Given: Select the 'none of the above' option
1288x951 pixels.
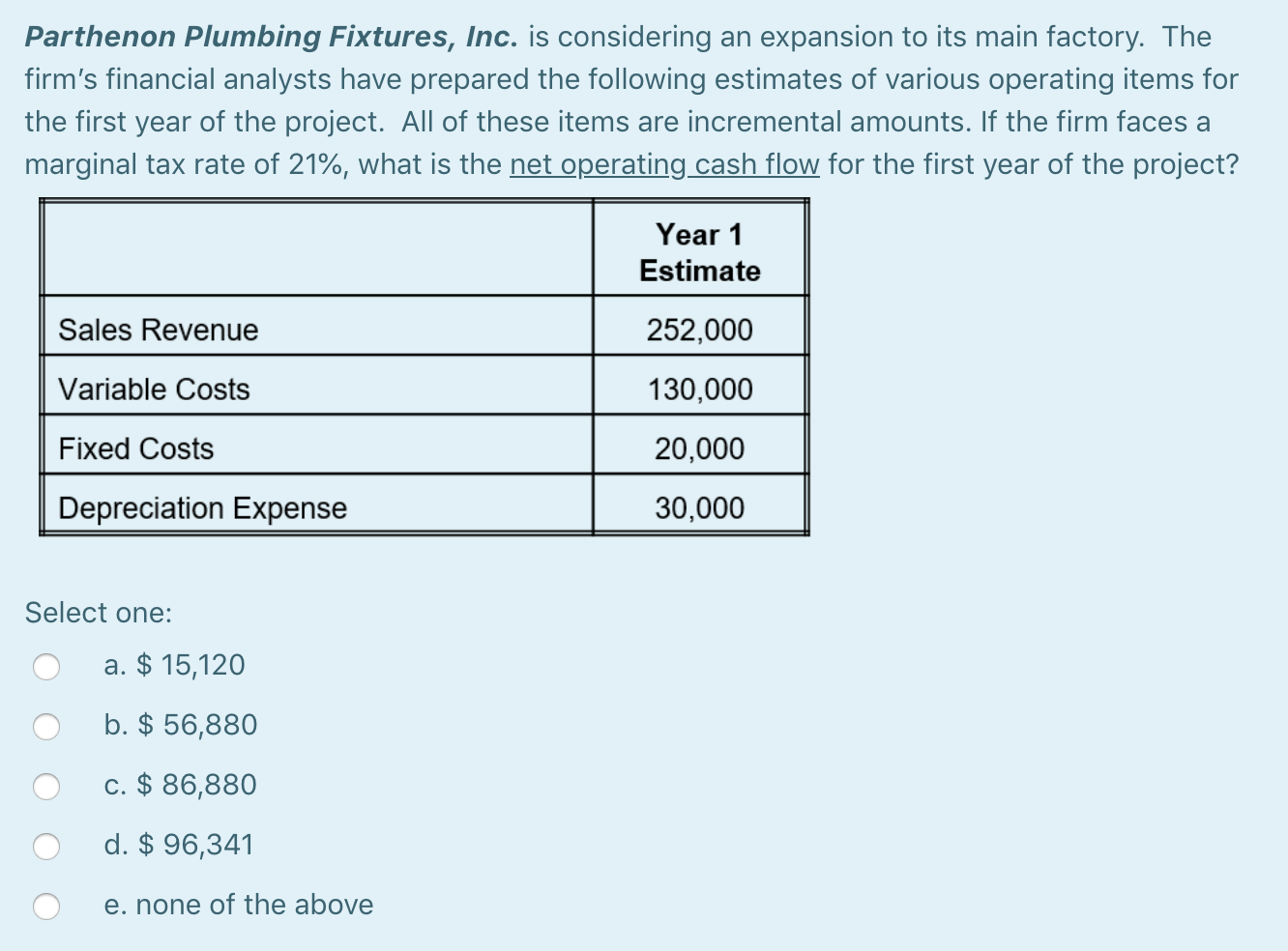Looking at the screenshot, I should [46, 906].
